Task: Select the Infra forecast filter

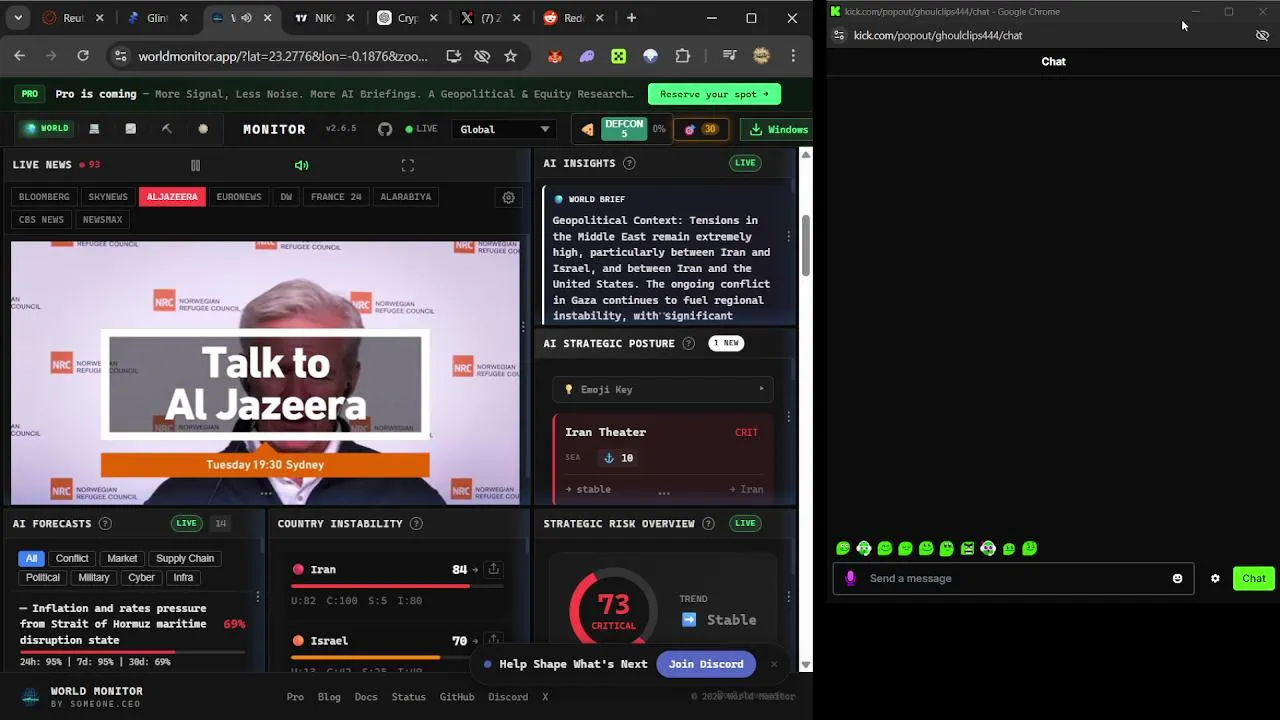Action: click(x=183, y=578)
